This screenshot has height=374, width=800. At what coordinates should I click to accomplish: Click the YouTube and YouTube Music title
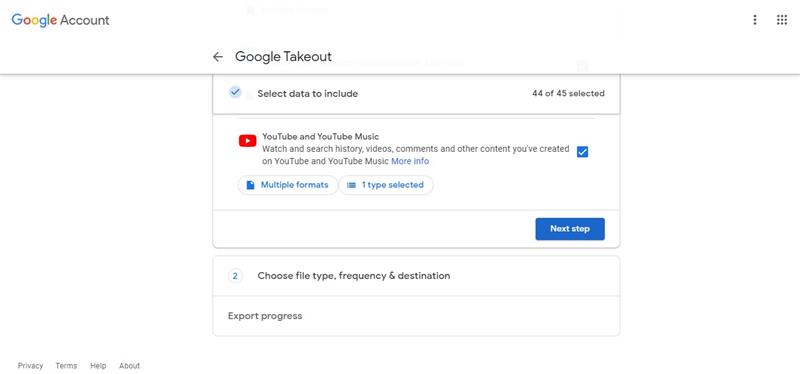320,137
